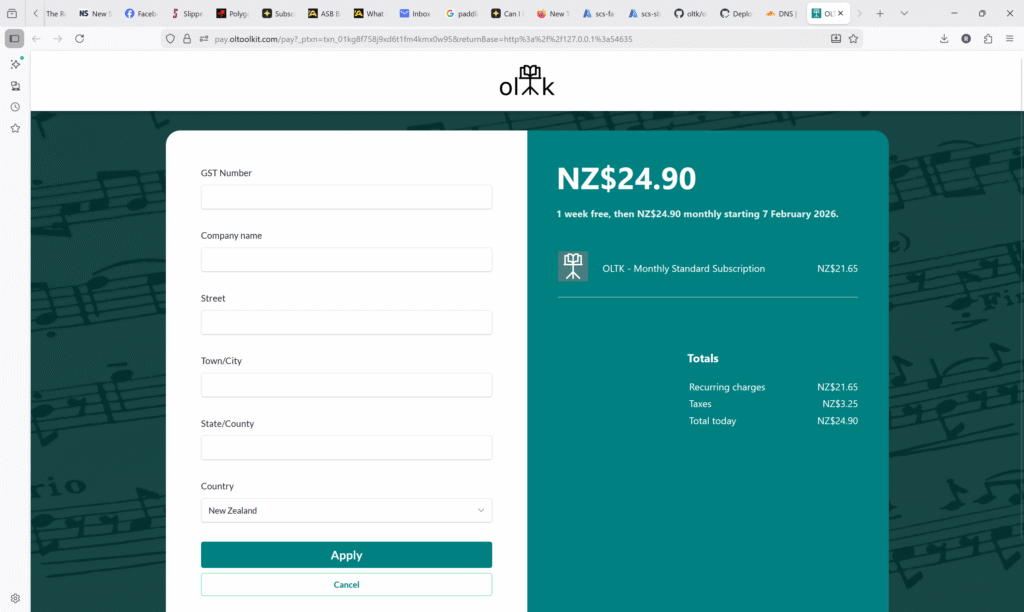Open a new browser tab

(x=880, y=13)
